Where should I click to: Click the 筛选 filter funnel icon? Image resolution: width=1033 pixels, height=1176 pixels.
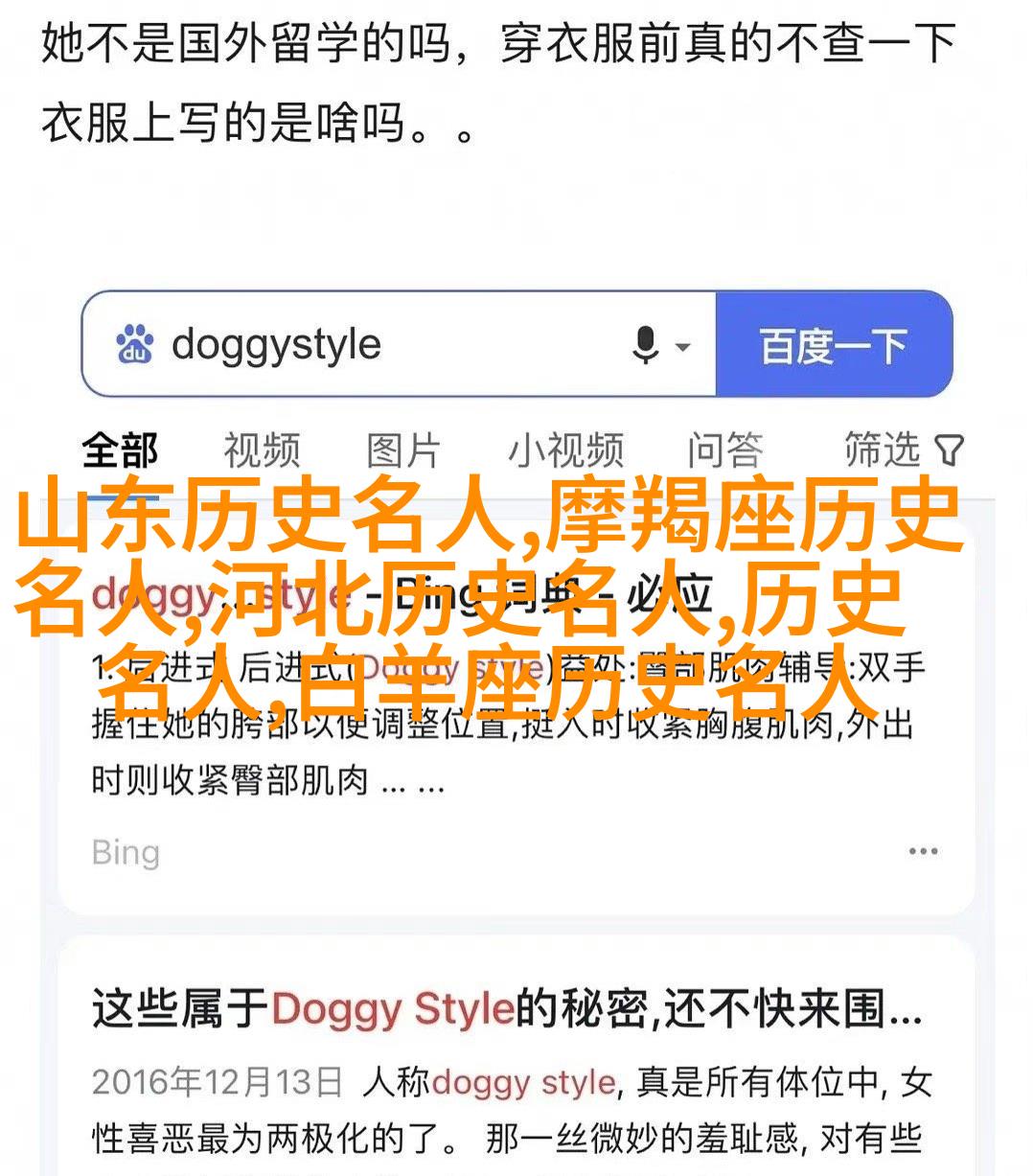click(x=949, y=450)
